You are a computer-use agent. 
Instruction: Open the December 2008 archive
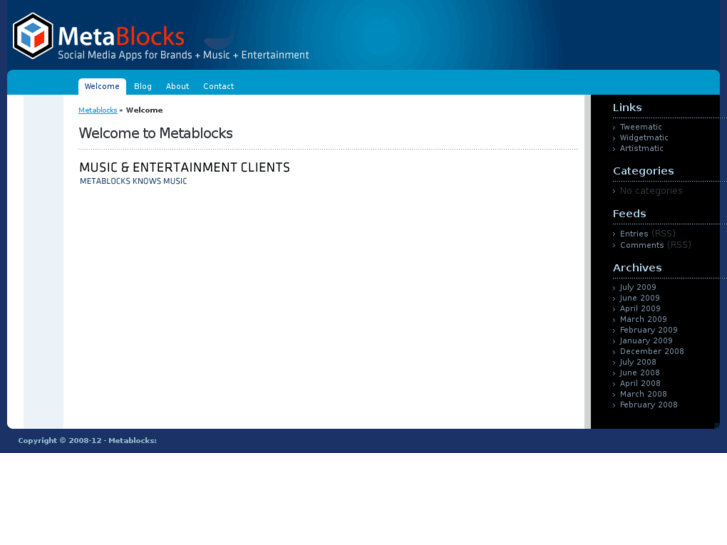(x=652, y=351)
